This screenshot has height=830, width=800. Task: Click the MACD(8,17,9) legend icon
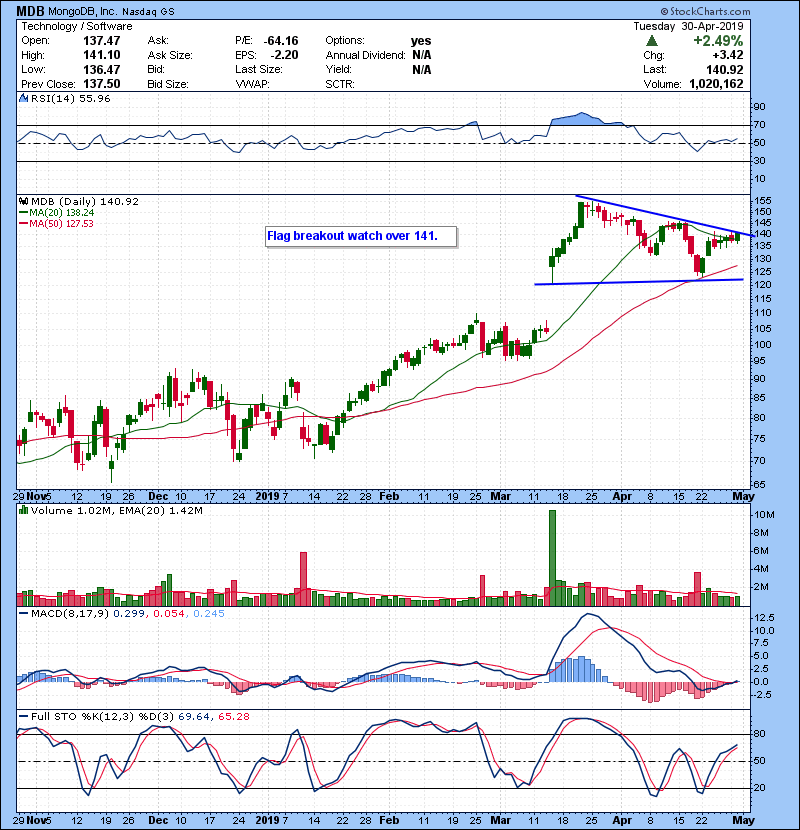23,614
